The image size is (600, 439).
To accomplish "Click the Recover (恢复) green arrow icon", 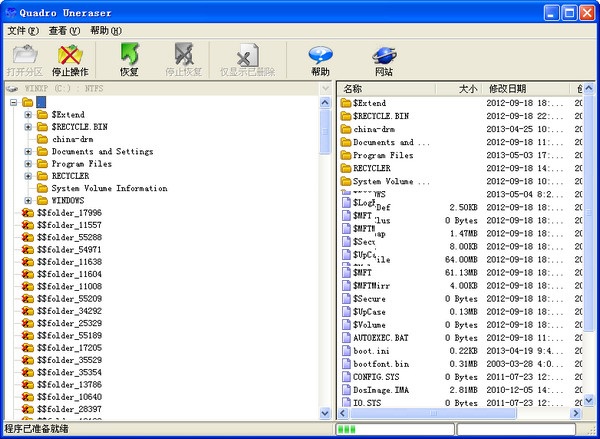I will click(x=129, y=55).
